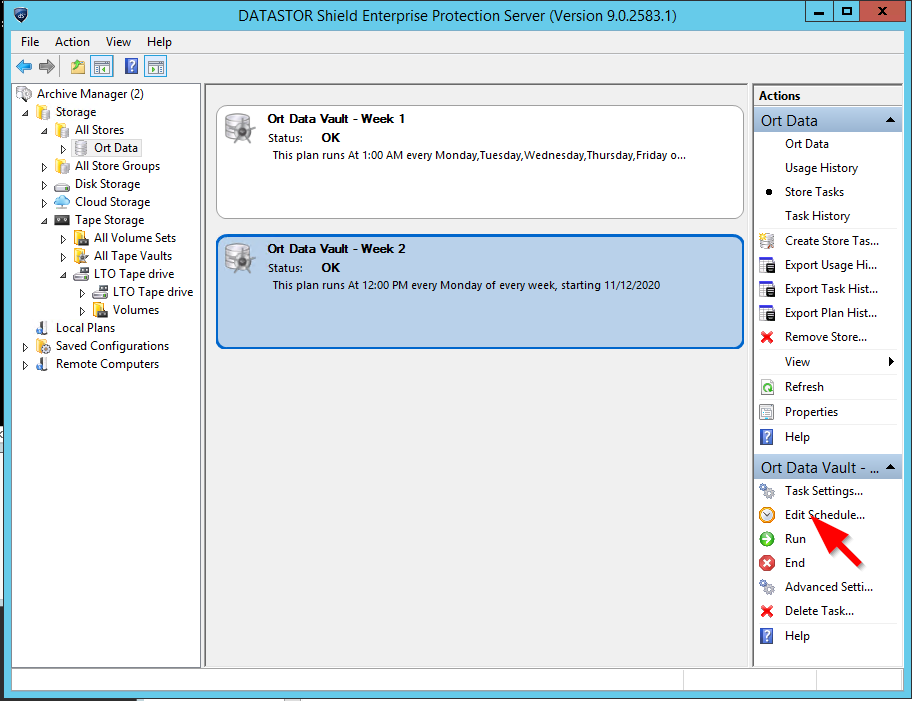Select All Tape Vaults in the tree

tap(133, 256)
